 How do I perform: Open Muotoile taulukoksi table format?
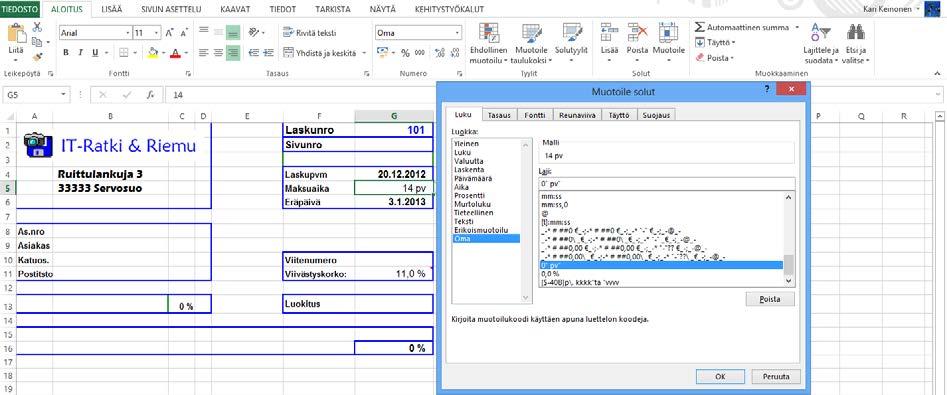pyautogui.click(x=531, y=43)
